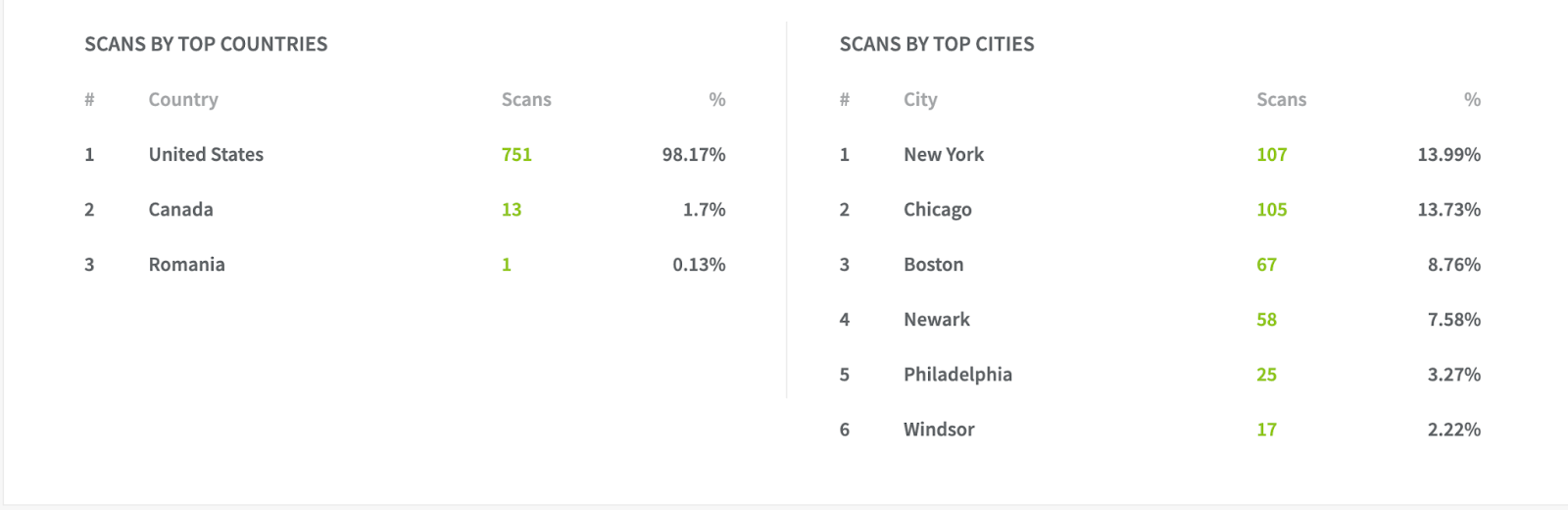Click the Scans header in the countries table

(526, 99)
